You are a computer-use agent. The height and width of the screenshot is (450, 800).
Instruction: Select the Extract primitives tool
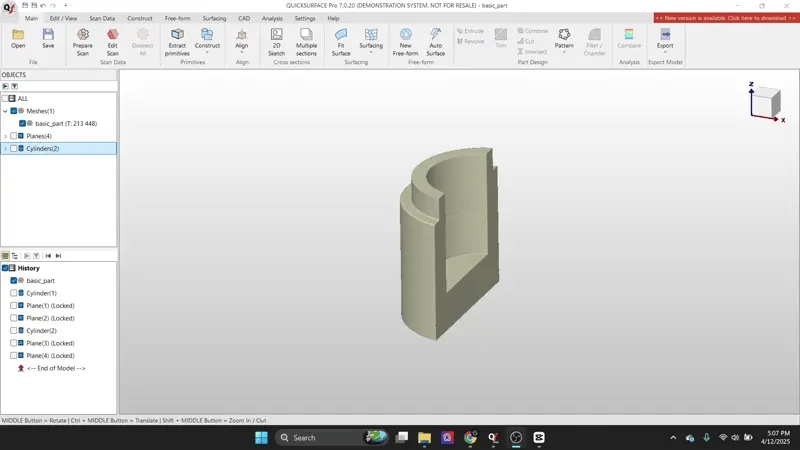coord(177,40)
